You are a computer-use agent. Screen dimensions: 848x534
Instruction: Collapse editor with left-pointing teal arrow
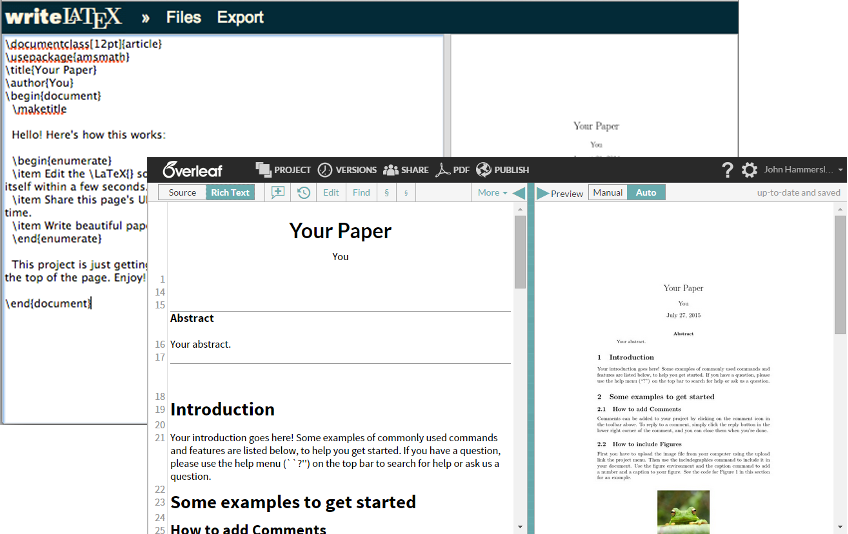(518, 193)
